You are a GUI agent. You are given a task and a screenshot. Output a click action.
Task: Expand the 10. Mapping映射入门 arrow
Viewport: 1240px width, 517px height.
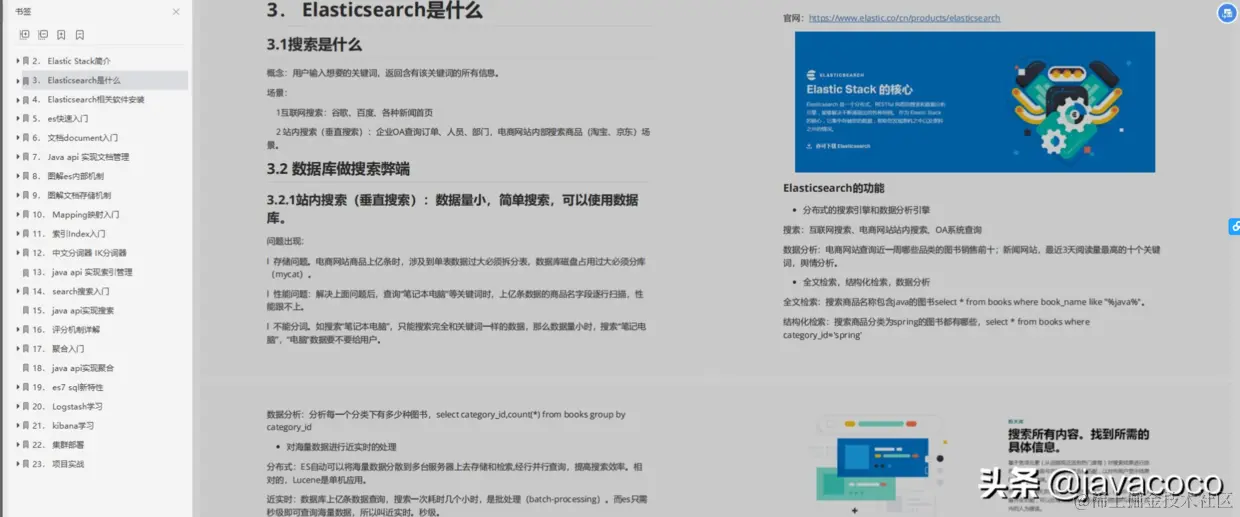pos(17,215)
